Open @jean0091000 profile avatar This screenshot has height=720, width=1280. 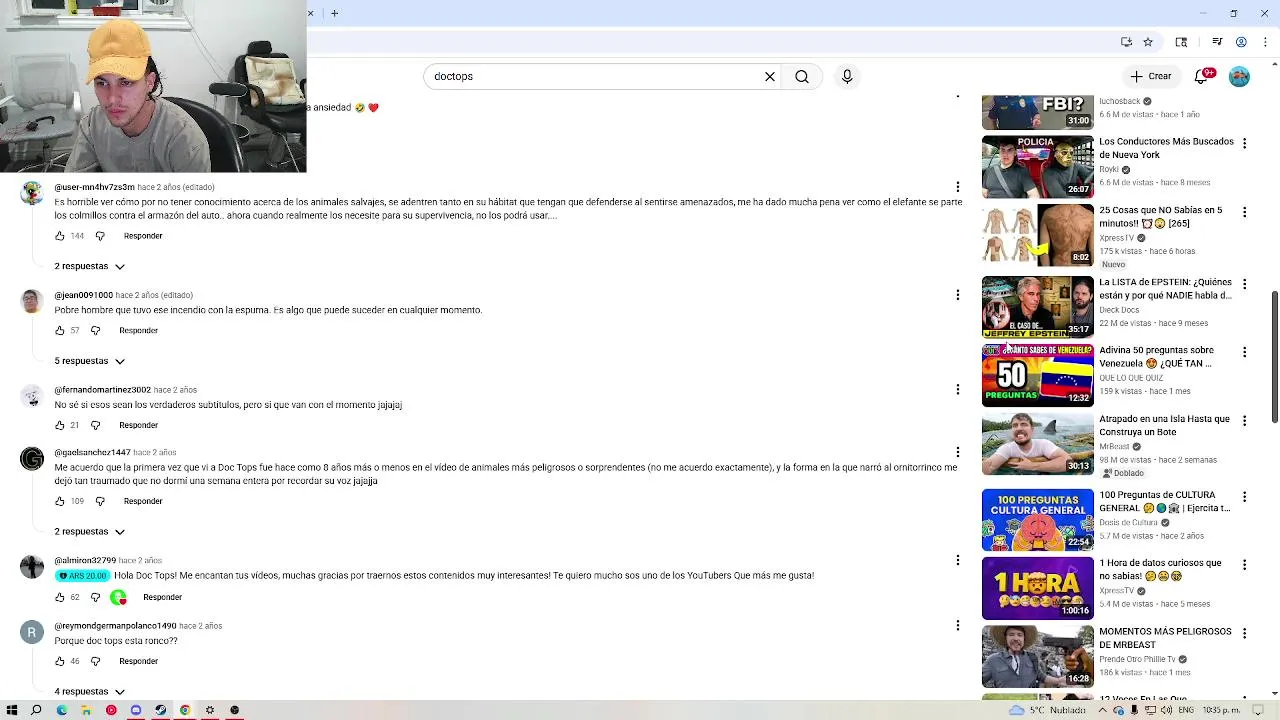tap(32, 301)
